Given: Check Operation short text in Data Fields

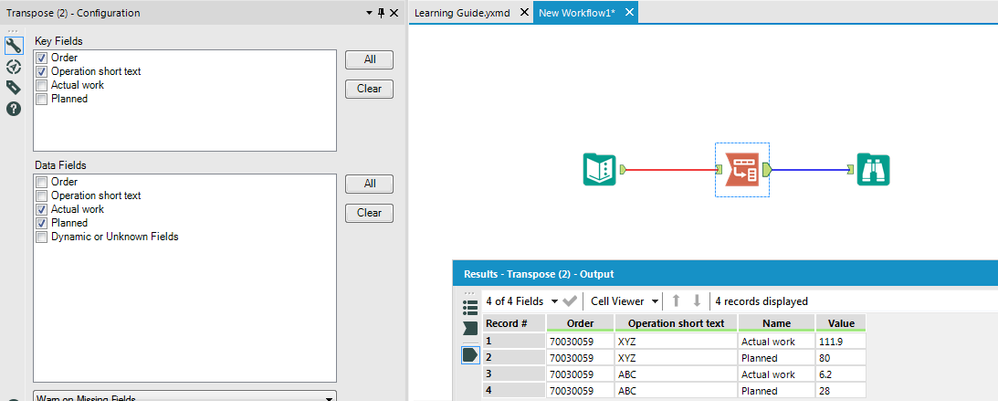Looking at the screenshot, I should 41,195.
